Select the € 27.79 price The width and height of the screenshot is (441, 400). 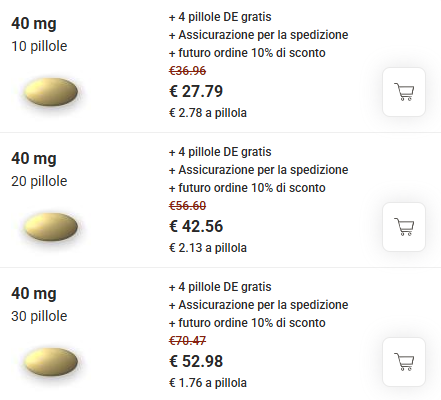pos(196,91)
